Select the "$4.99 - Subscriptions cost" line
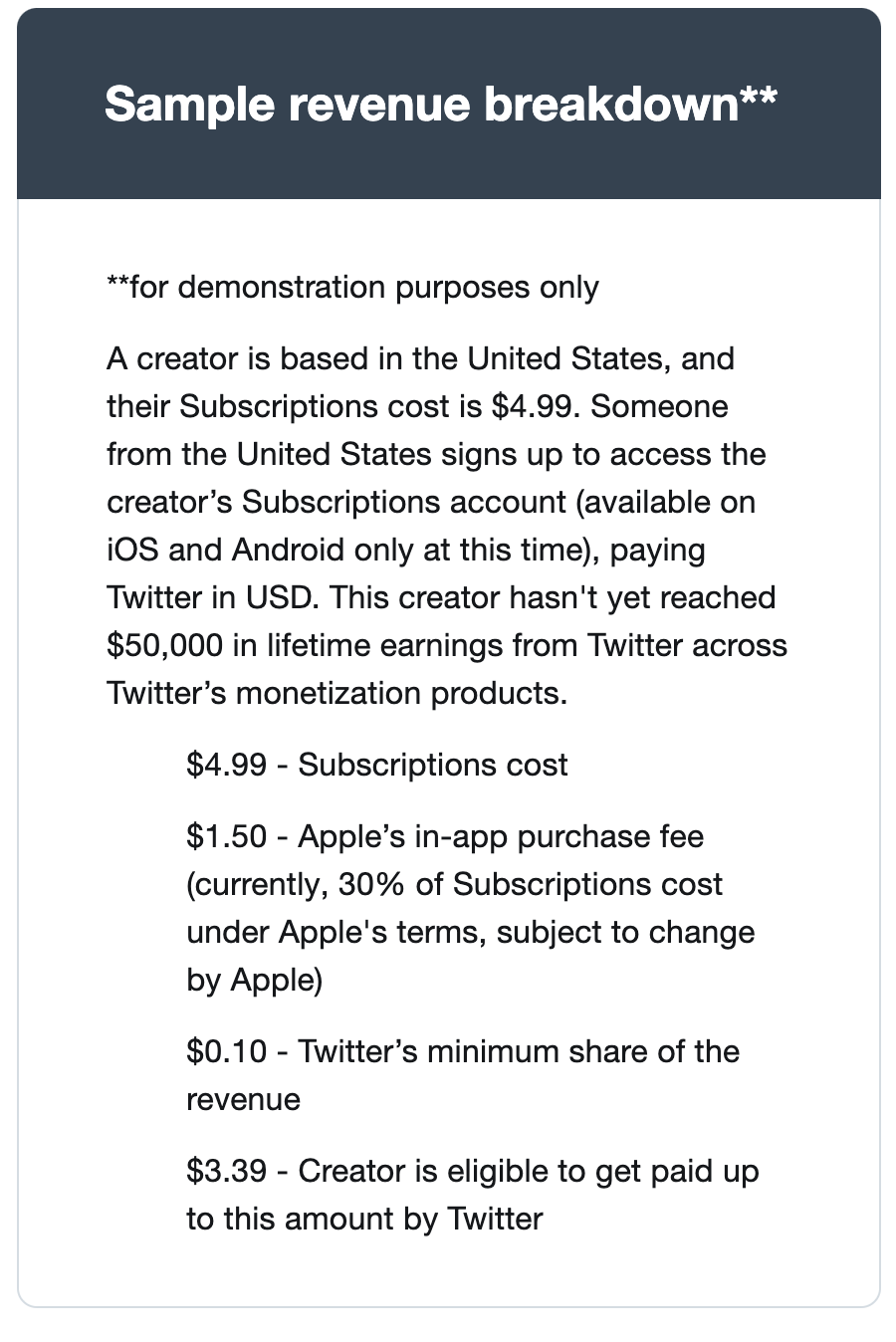 click(x=376, y=765)
